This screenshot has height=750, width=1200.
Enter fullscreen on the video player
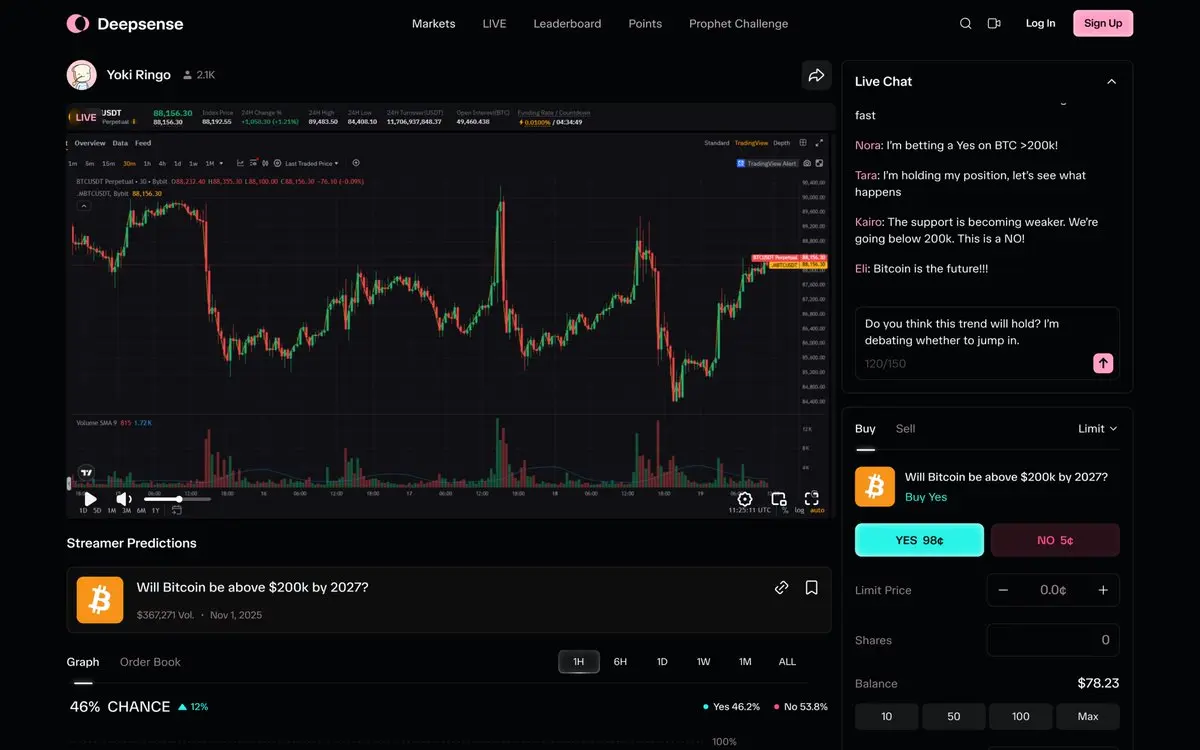[812, 499]
